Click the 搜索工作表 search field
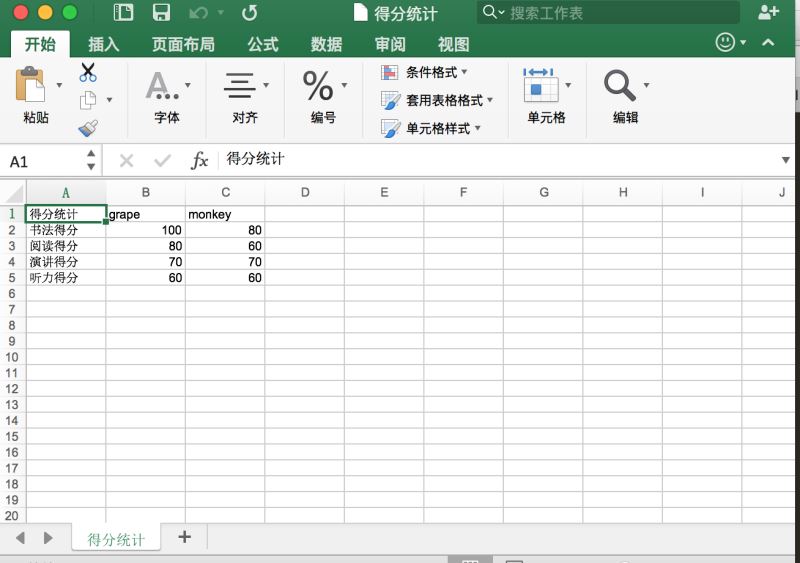Image resolution: width=800 pixels, height=563 pixels. [x=608, y=12]
